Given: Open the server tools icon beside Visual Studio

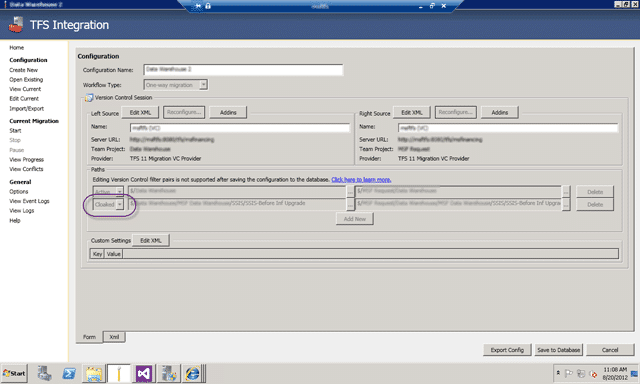Looking at the screenshot, I should [169, 373].
